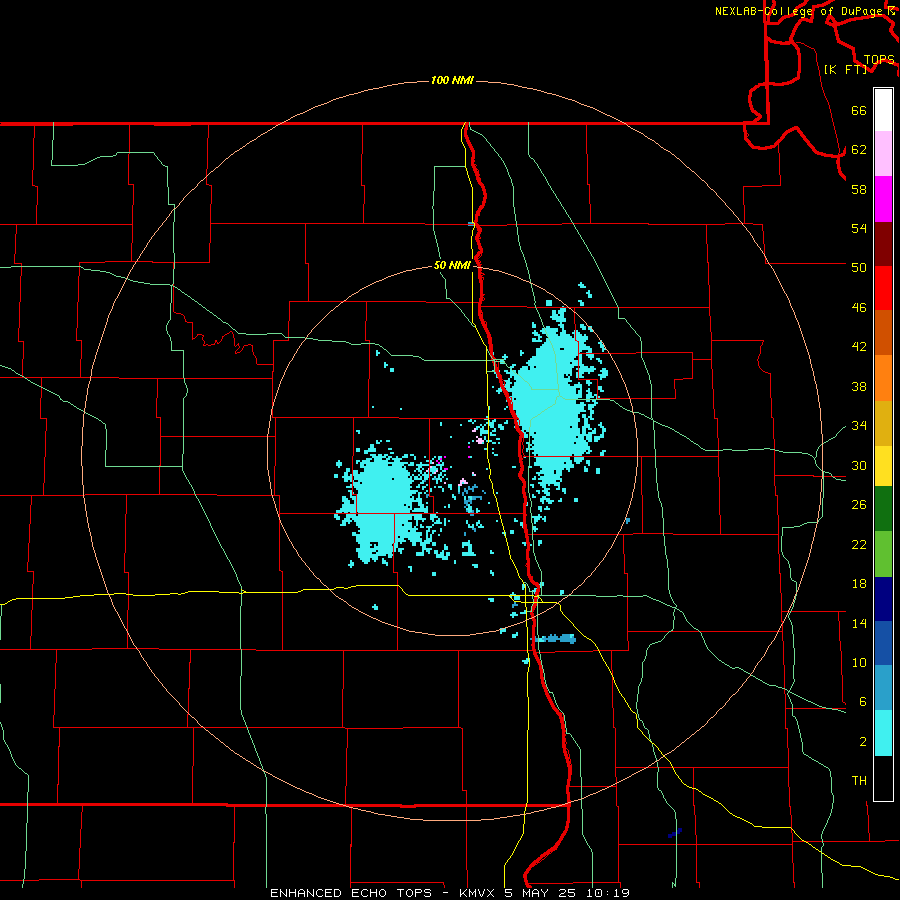Click the 'TOPS' legend title
Screen dimensions: 900x900
click(x=879, y=59)
